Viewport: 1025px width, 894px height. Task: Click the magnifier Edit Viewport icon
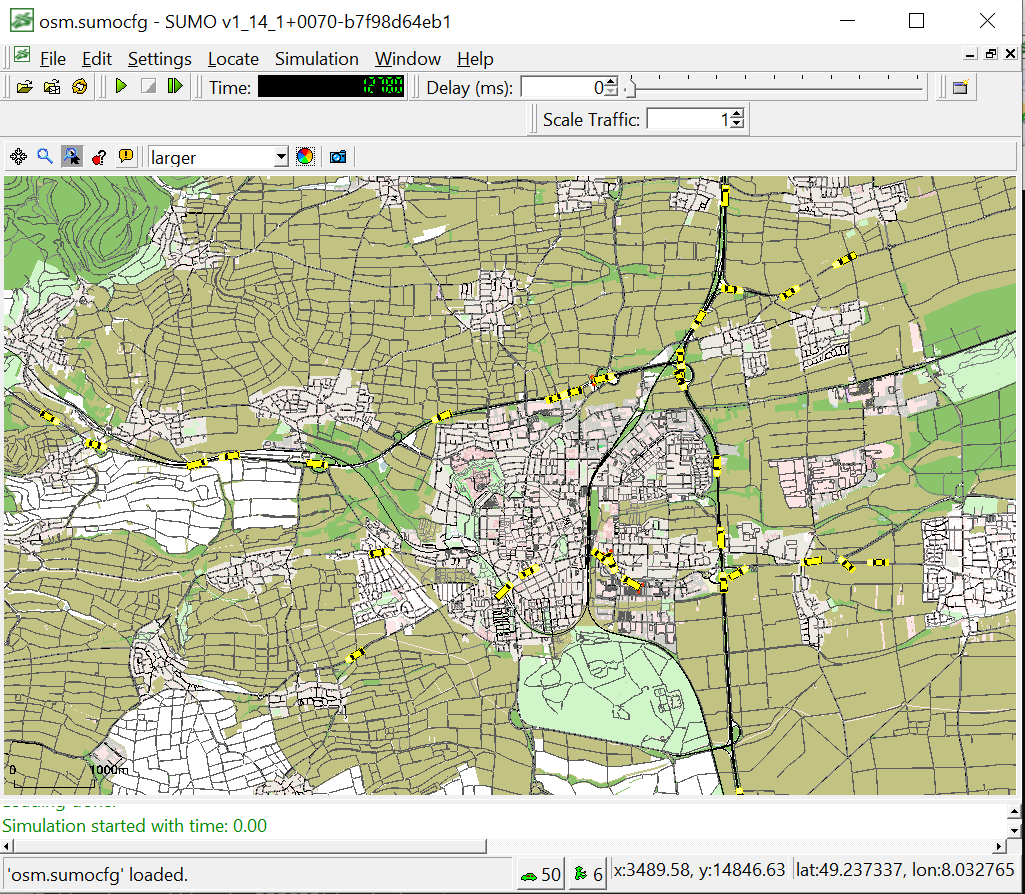click(45, 157)
